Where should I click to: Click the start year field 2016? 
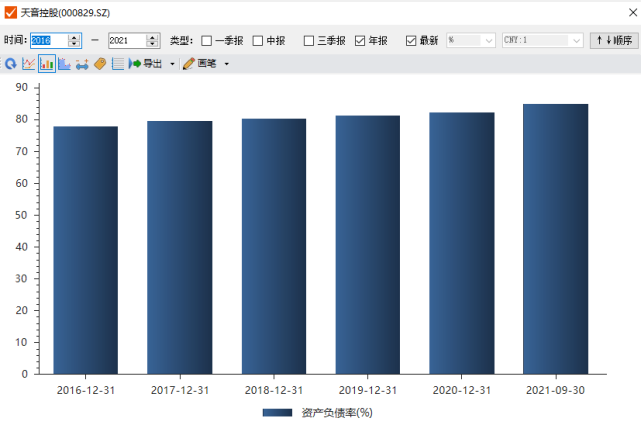[48, 40]
